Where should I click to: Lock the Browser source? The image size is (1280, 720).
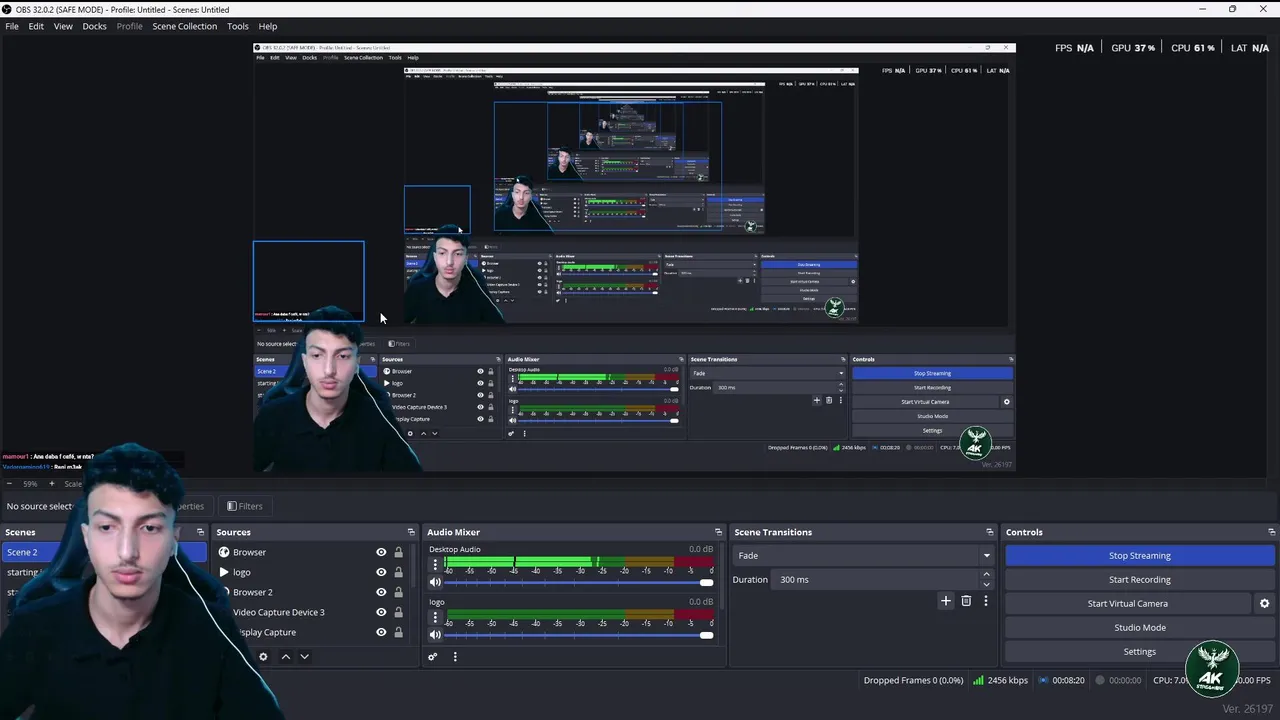[398, 552]
